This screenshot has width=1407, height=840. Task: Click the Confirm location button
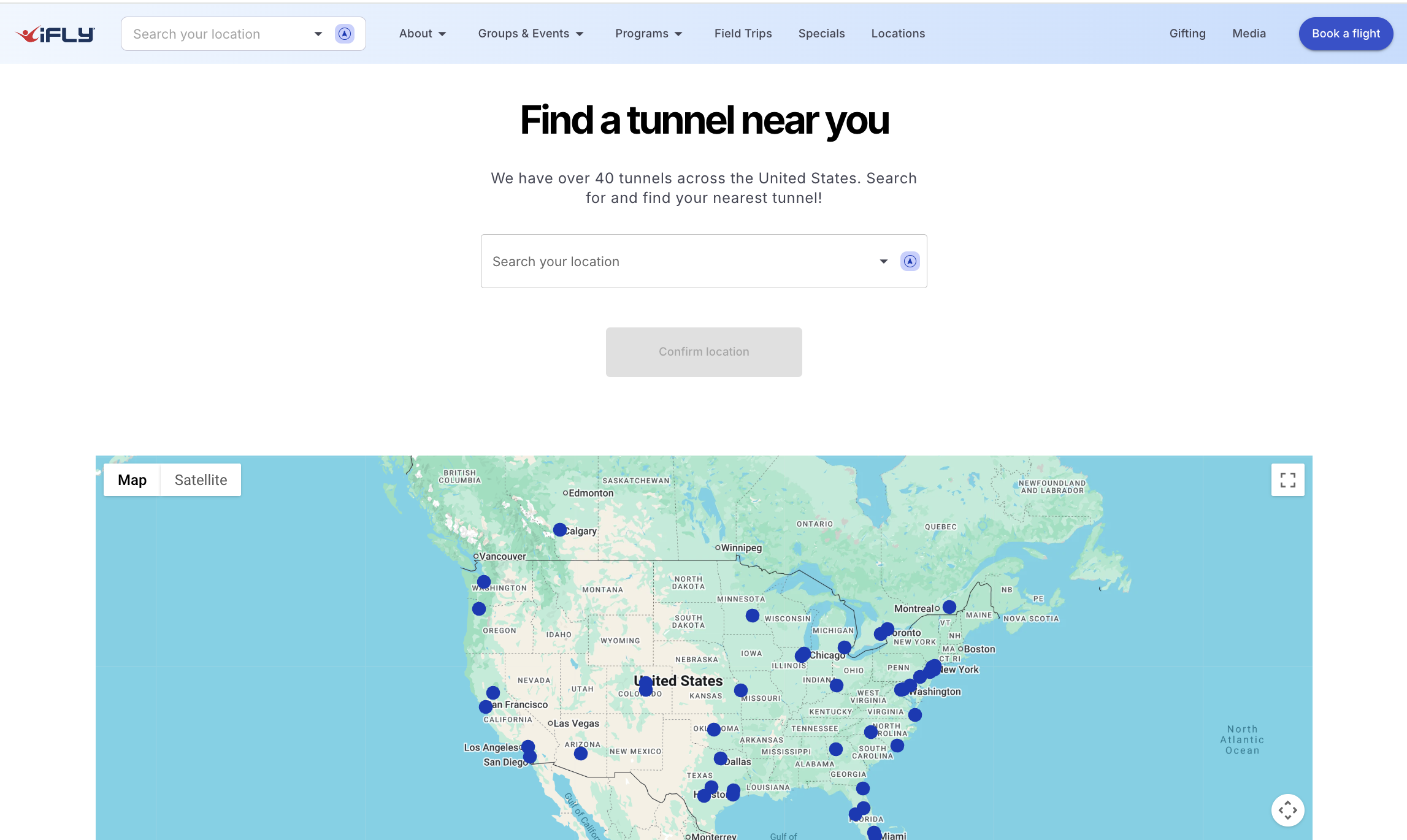pos(703,352)
